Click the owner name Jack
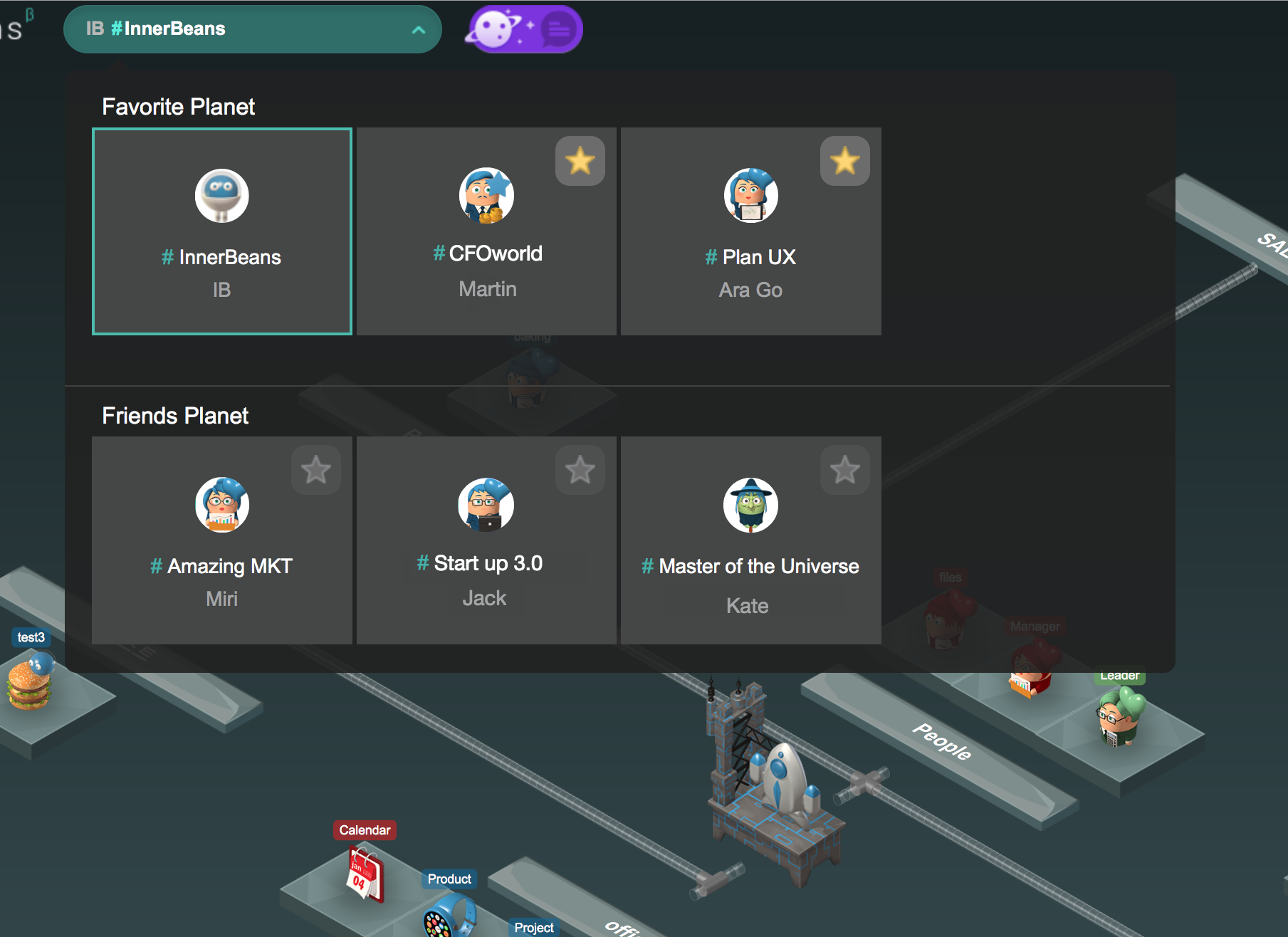 [485, 598]
